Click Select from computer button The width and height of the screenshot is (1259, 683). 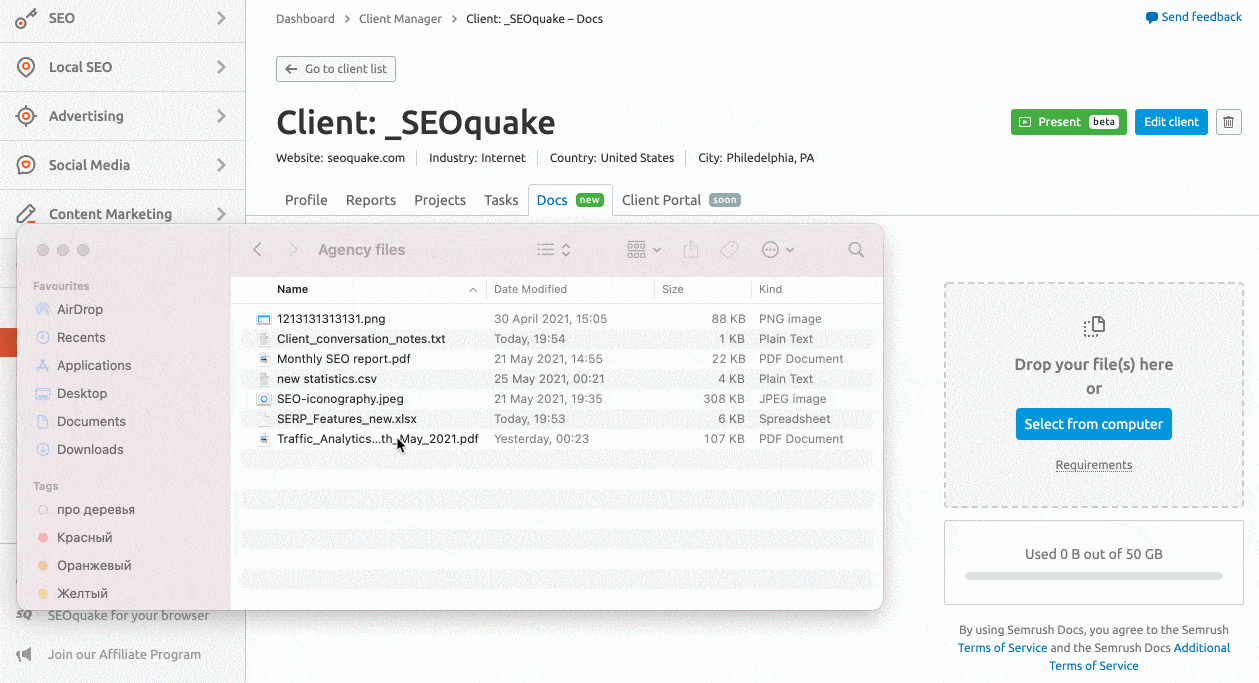pyautogui.click(x=1094, y=424)
